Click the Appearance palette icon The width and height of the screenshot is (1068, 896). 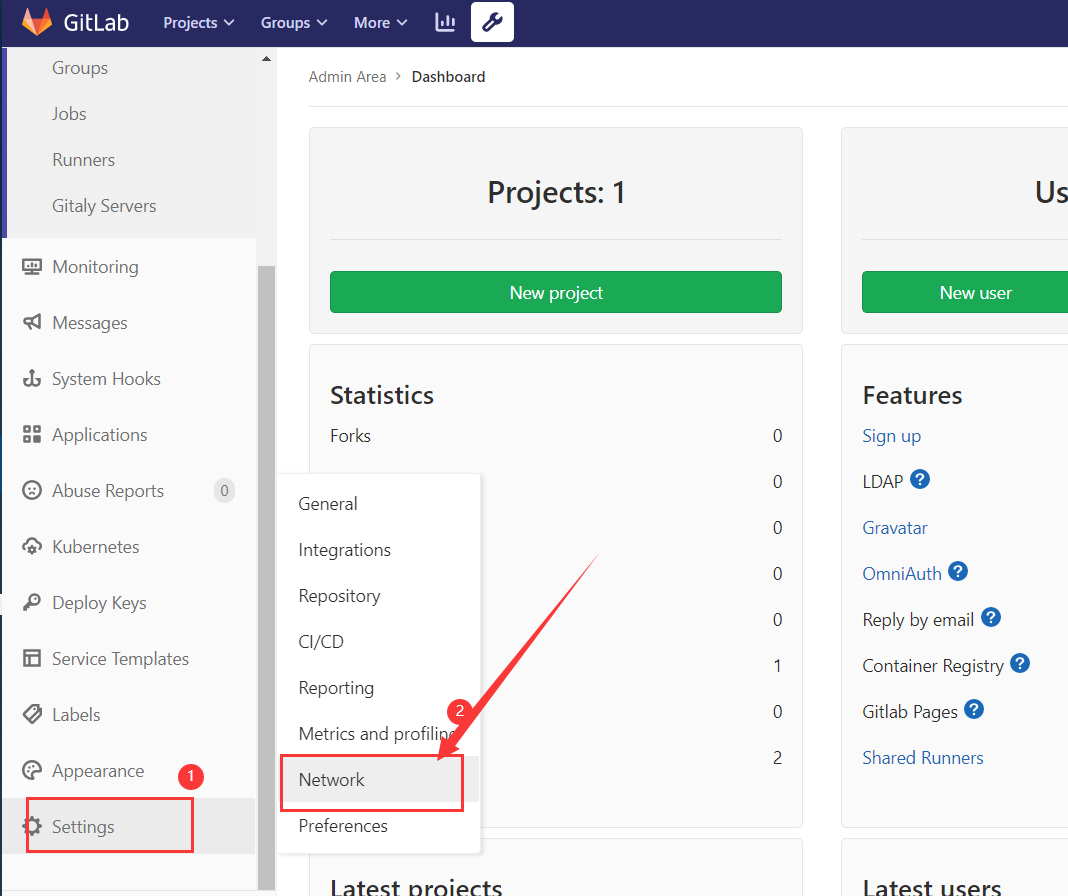pyautogui.click(x=32, y=770)
